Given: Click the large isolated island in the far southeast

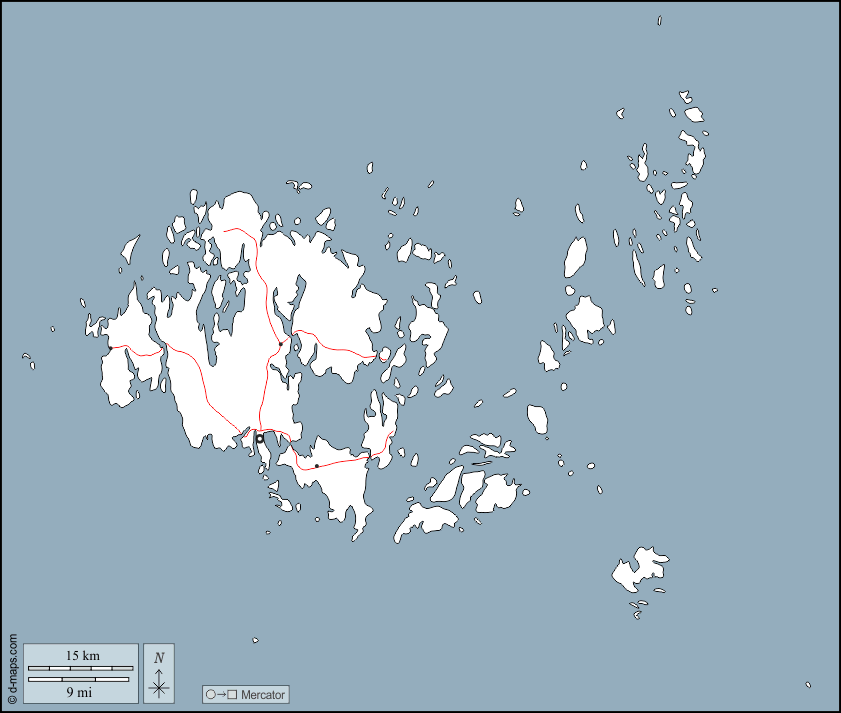Looking at the screenshot, I should coord(636,570).
